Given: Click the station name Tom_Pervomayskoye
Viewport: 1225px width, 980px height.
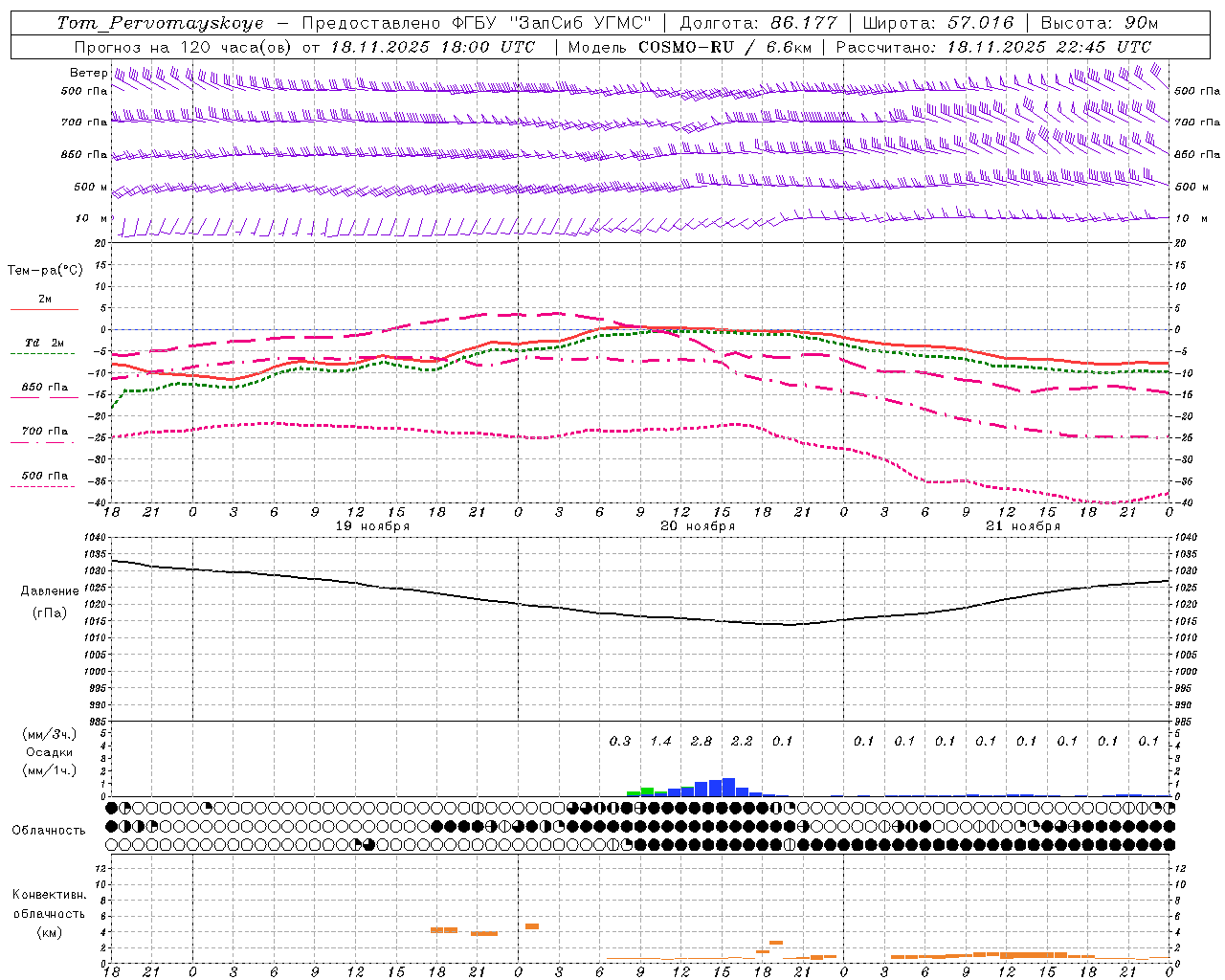Looking at the screenshot, I should point(160,23).
